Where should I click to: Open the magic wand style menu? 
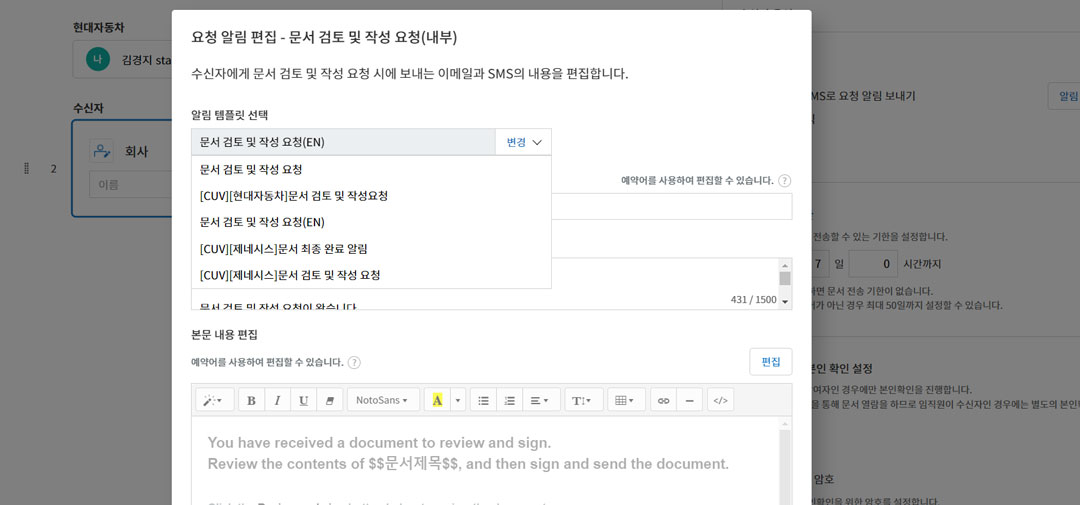pos(214,400)
